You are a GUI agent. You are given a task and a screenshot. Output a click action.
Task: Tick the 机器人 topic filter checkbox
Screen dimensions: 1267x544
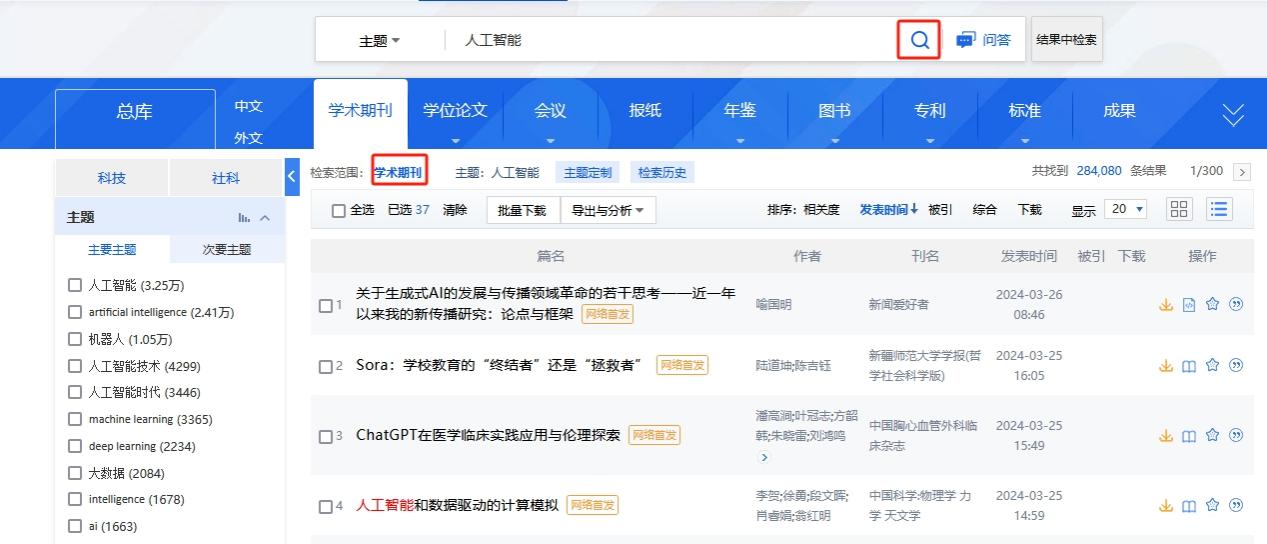click(x=75, y=339)
